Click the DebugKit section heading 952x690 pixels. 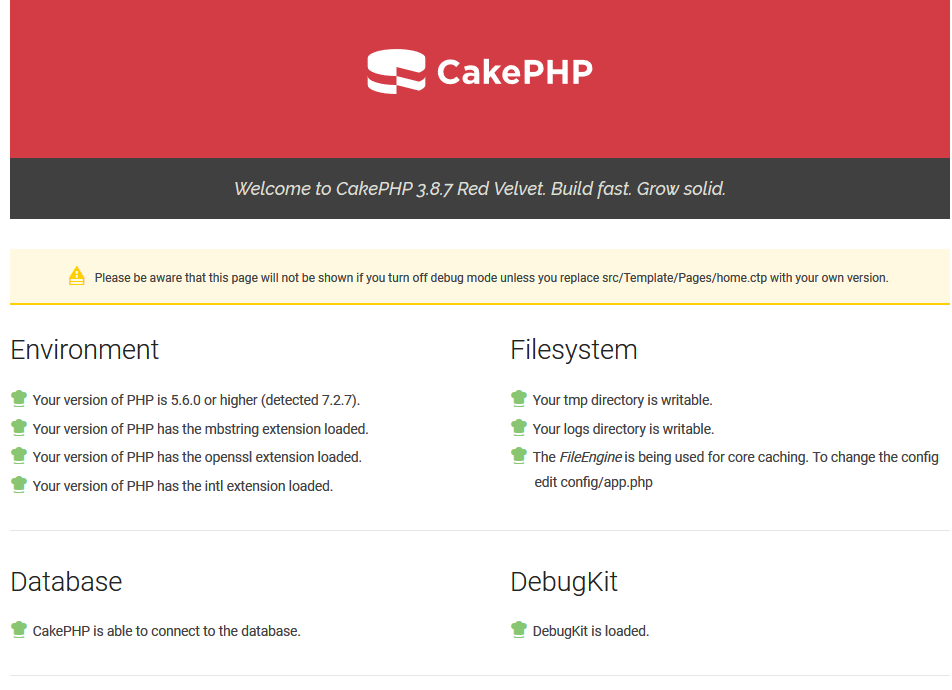pyautogui.click(x=564, y=582)
